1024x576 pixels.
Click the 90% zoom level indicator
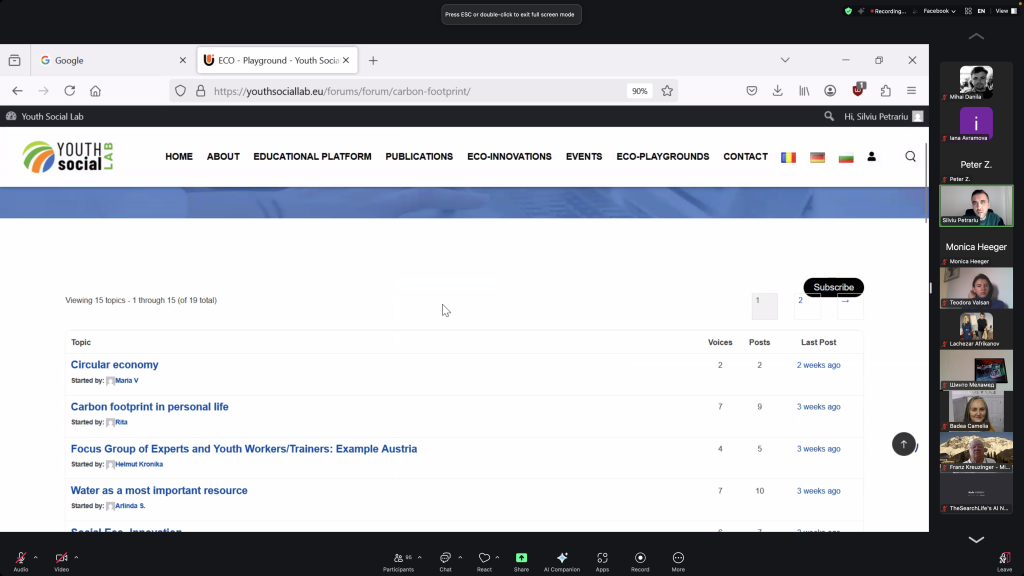tap(639, 91)
